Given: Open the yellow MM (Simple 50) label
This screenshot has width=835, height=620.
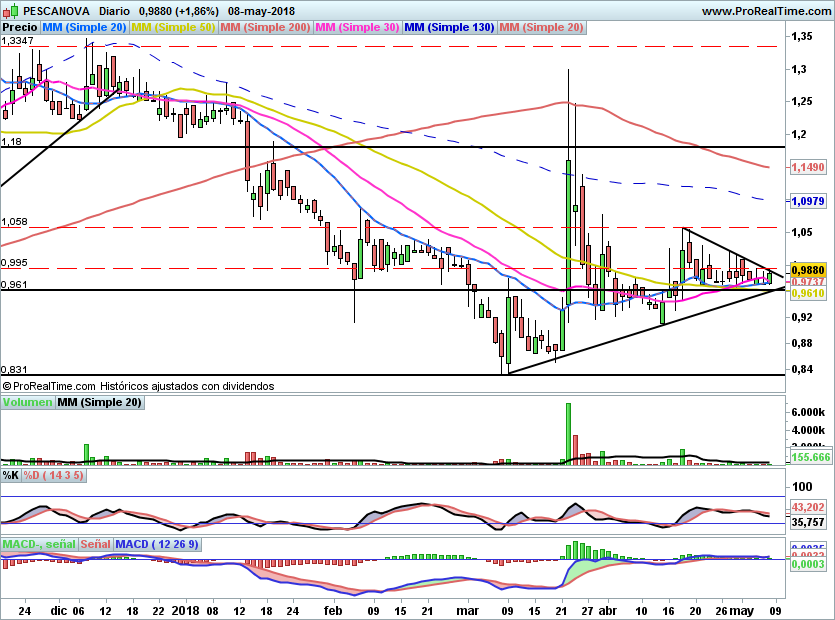Looking at the screenshot, I should (x=173, y=28).
